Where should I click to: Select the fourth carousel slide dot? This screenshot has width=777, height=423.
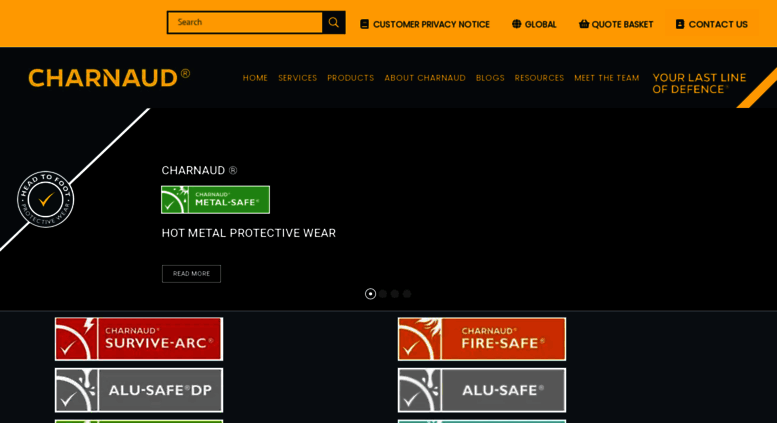(407, 294)
